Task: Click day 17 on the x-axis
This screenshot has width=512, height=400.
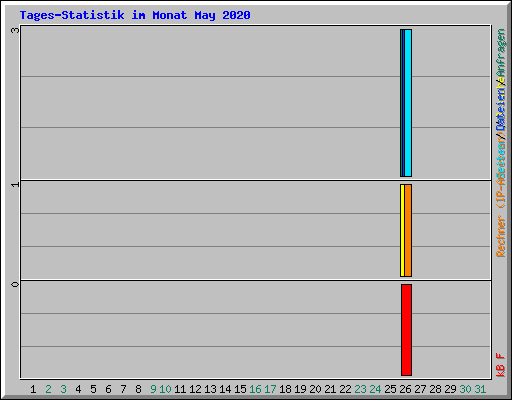Action: point(270,389)
